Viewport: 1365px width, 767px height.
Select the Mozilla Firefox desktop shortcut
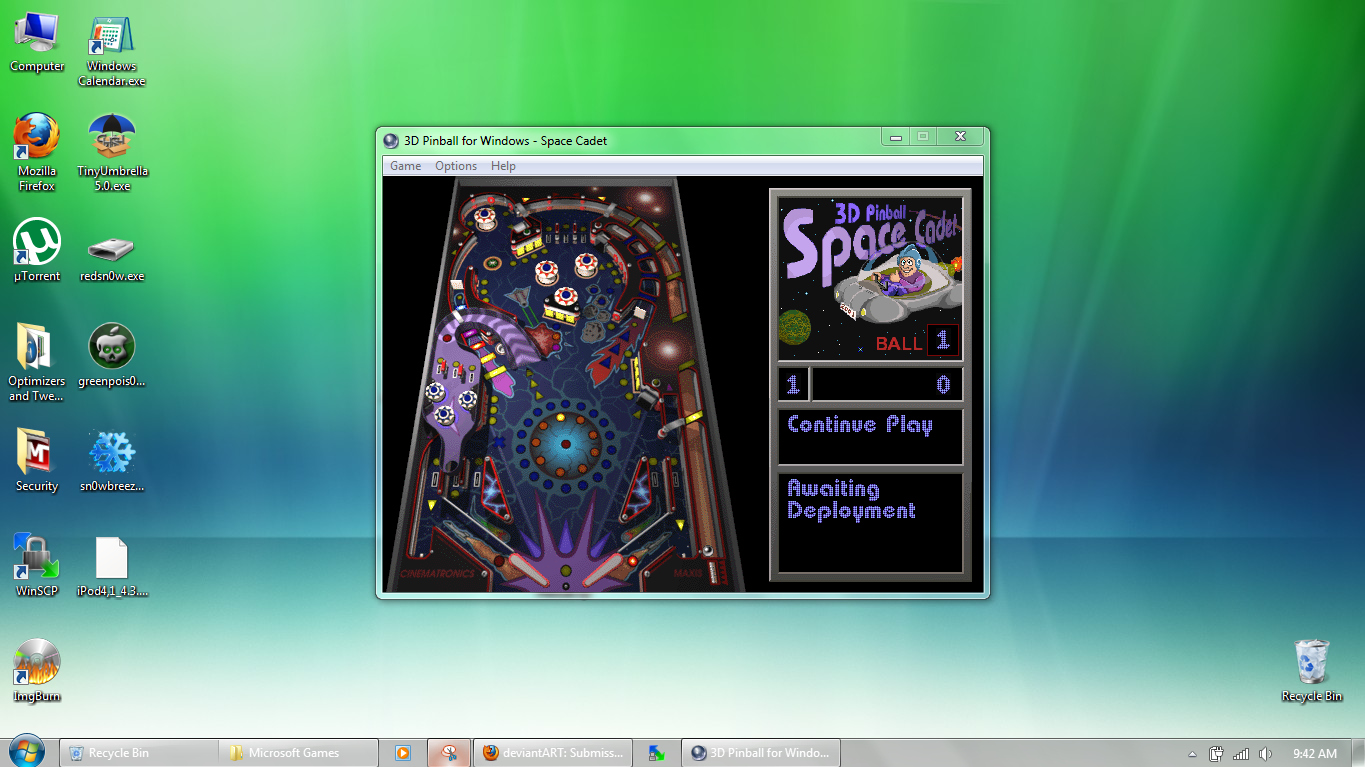[x=37, y=152]
